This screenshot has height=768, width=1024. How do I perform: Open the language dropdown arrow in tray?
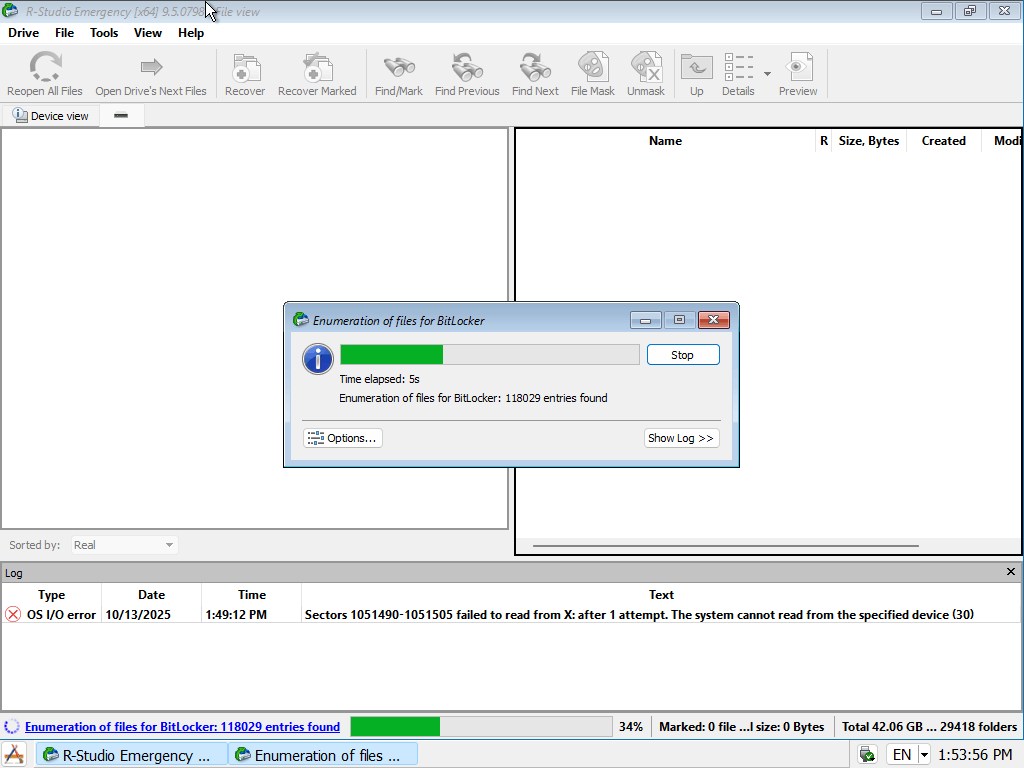924,755
